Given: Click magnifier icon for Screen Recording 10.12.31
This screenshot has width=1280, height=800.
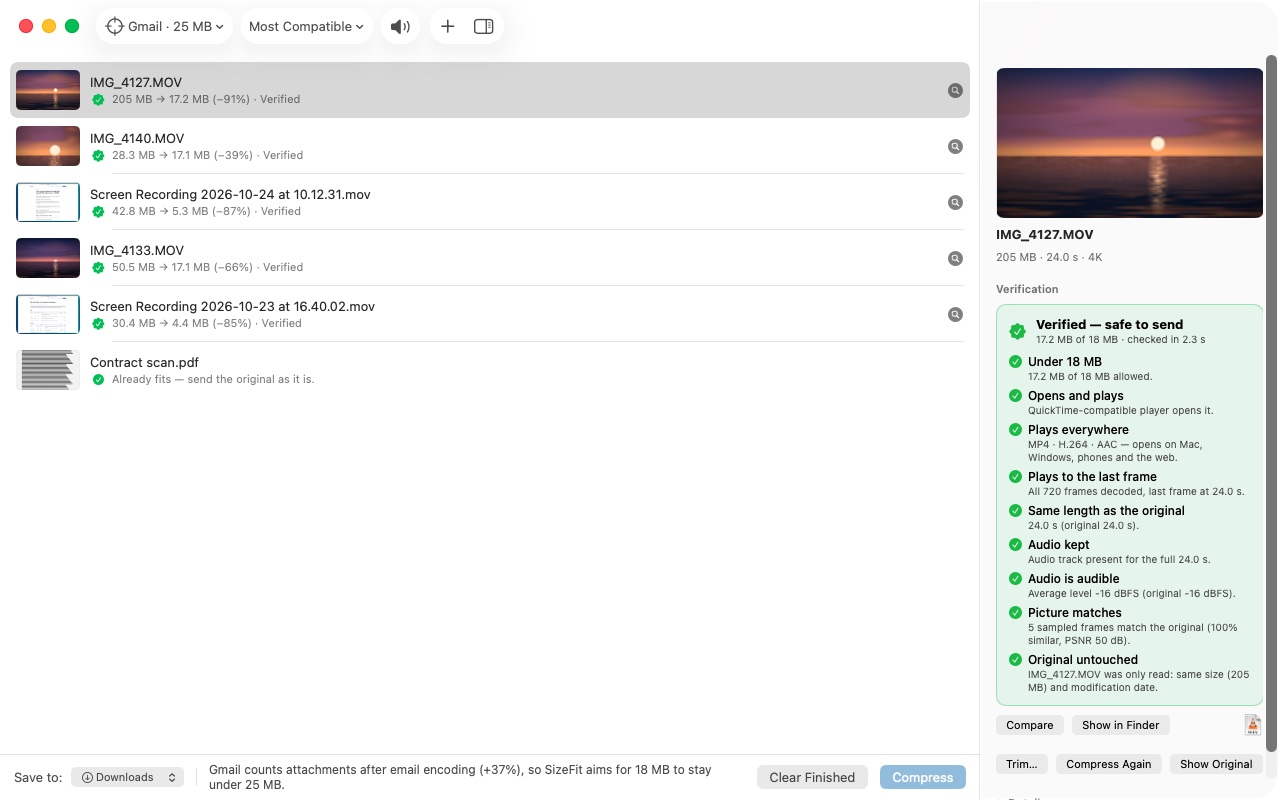Looking at the screenshot, I should 955,203.
